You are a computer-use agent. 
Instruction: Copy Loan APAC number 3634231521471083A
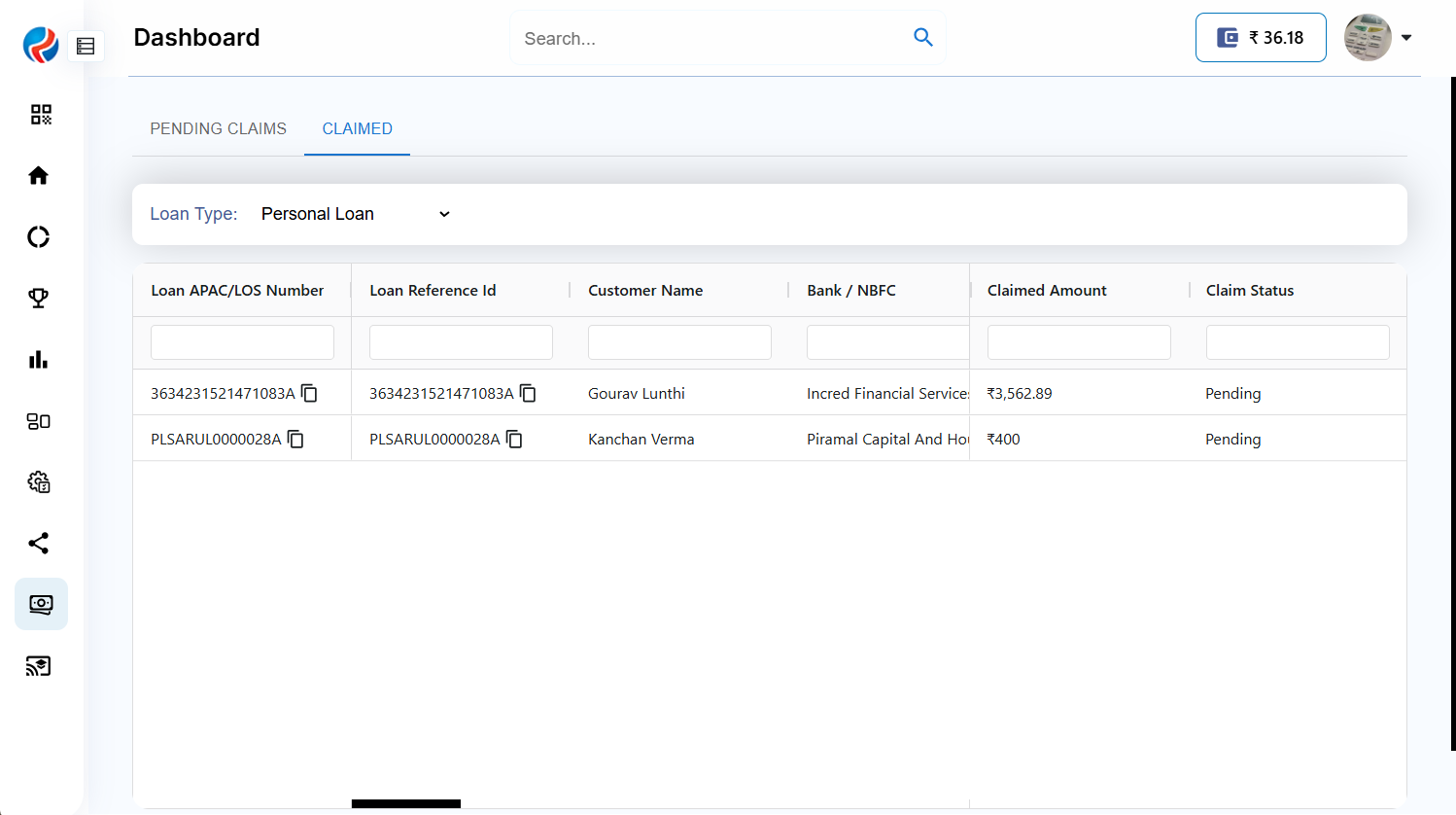click(309, 393)
